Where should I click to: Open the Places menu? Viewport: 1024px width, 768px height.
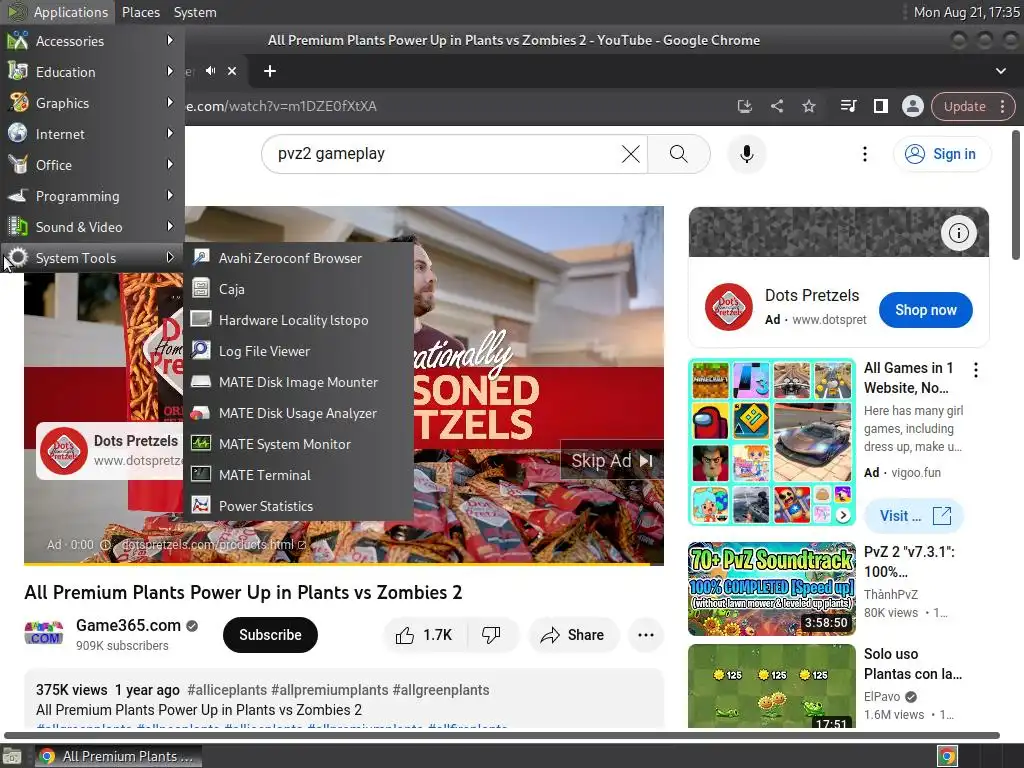click(x=140, y=12)
